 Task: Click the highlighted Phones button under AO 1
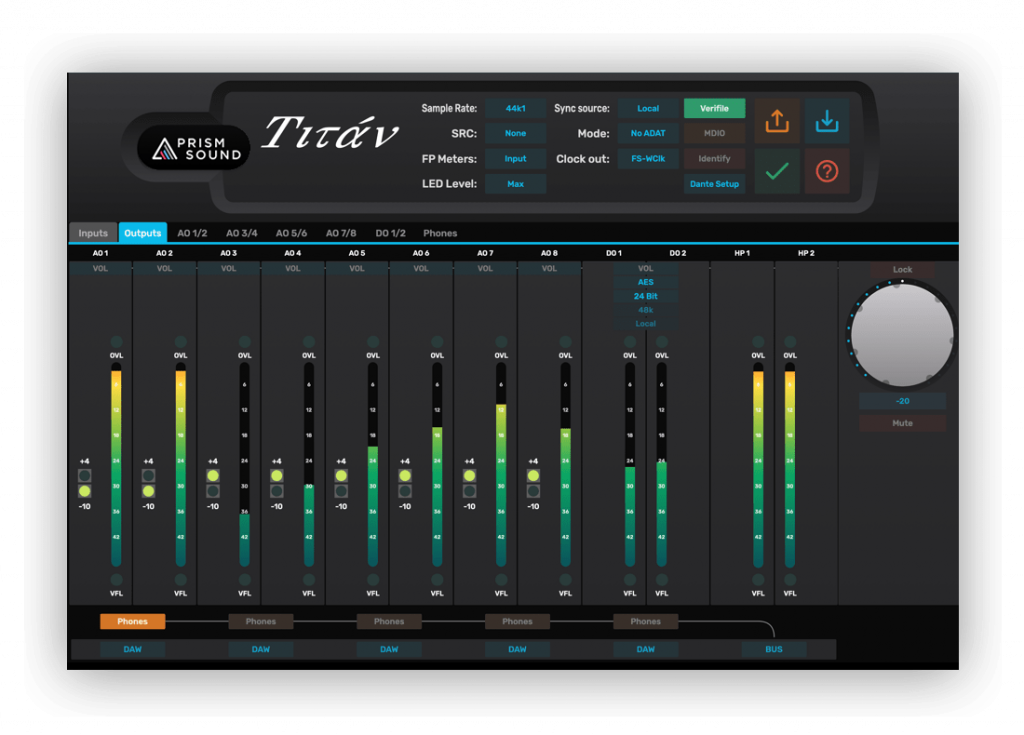(133, 621)
